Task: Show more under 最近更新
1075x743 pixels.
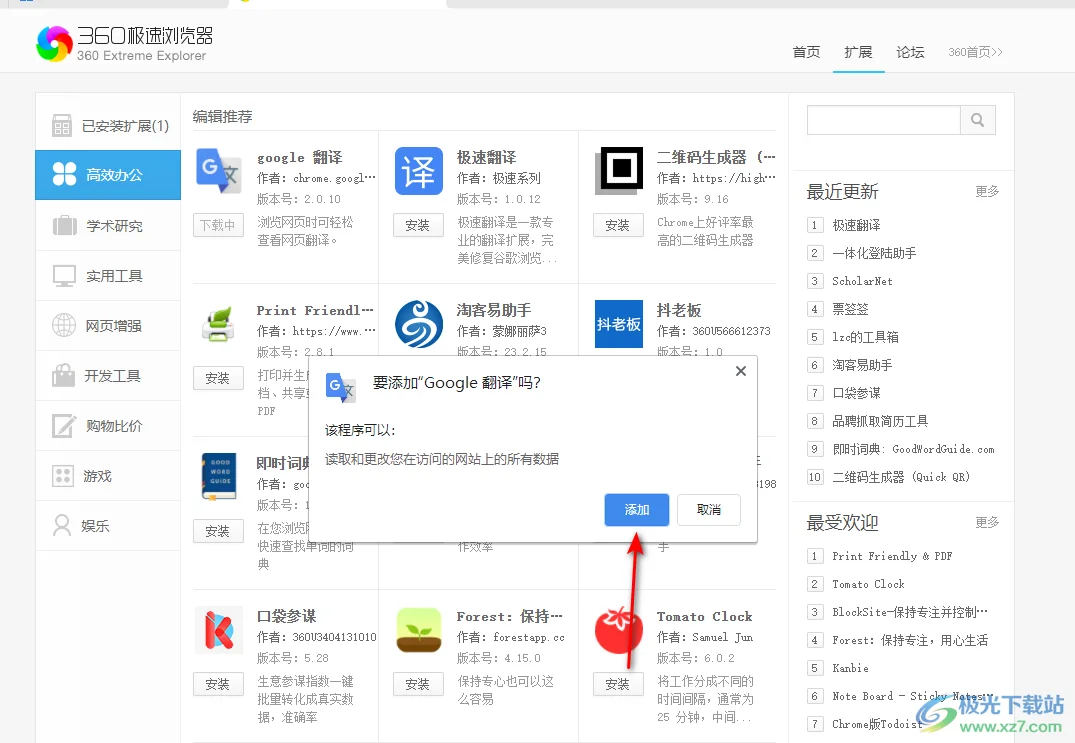Action: (987, 191)
